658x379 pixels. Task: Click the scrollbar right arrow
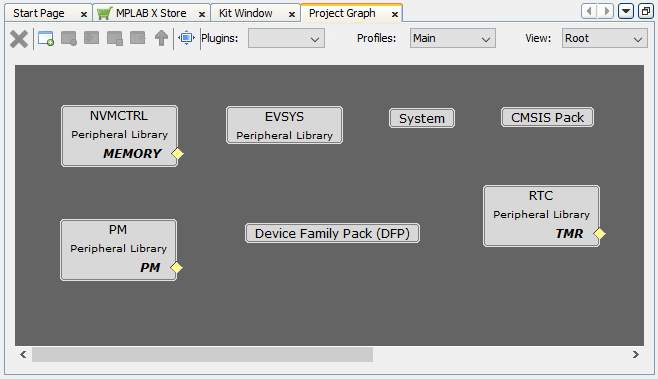(x=636, y=355)
